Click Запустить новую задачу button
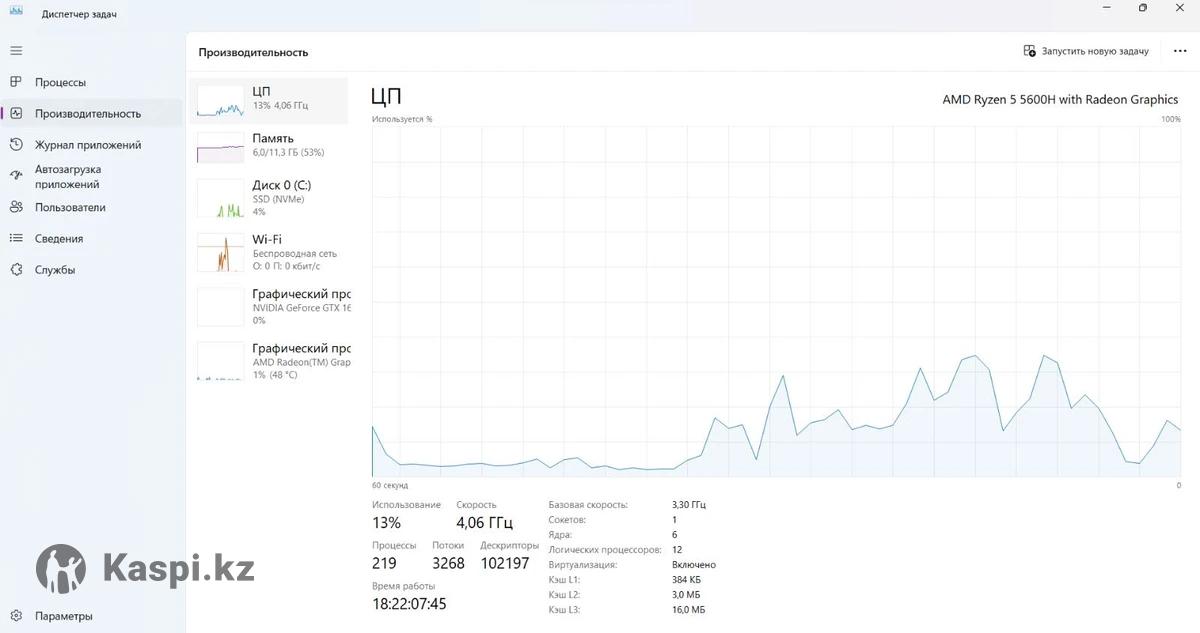Image resolution: width=1200 pixels, height=633 pixels. click(x=1086, y=51)
